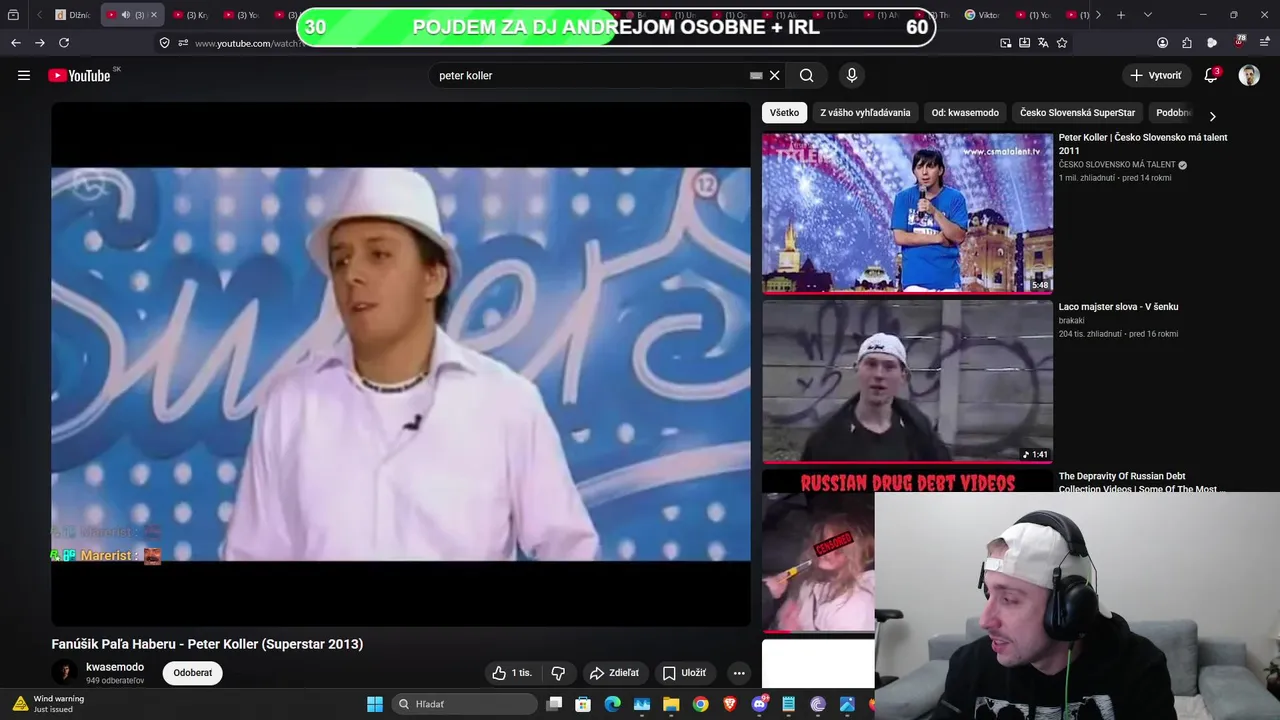Open Brave browser from taskbar
The height and width of the screenshot is (720, 1280).
[x=730, y=704]
